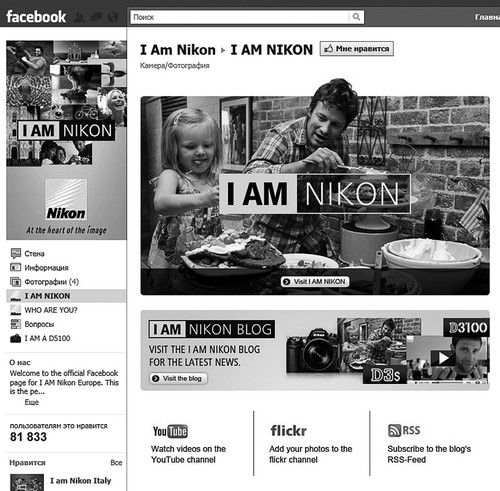Click the Поиск search field
The height and width of the screenshot is (491, 500).
coord(239,17)
